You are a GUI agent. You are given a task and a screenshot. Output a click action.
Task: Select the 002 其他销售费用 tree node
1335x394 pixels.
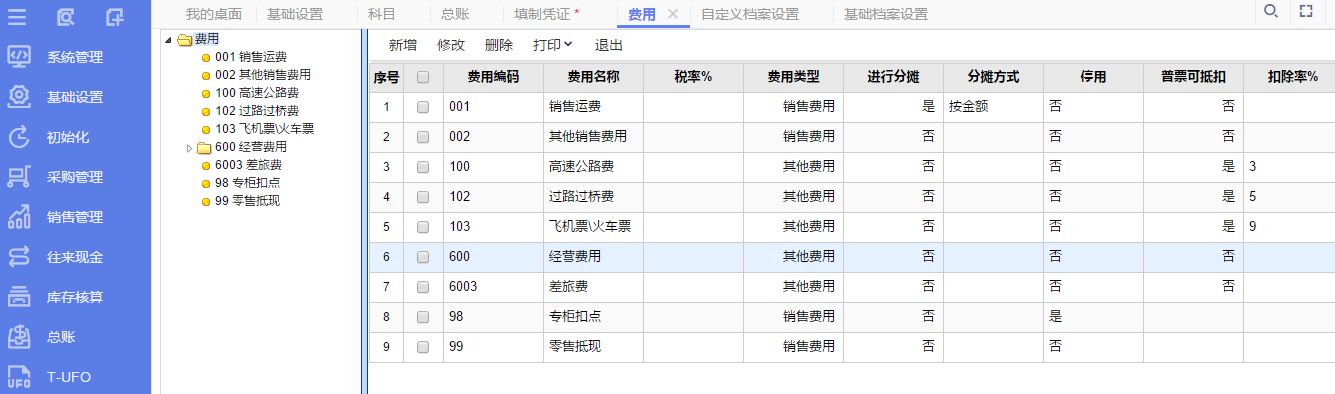263,75
